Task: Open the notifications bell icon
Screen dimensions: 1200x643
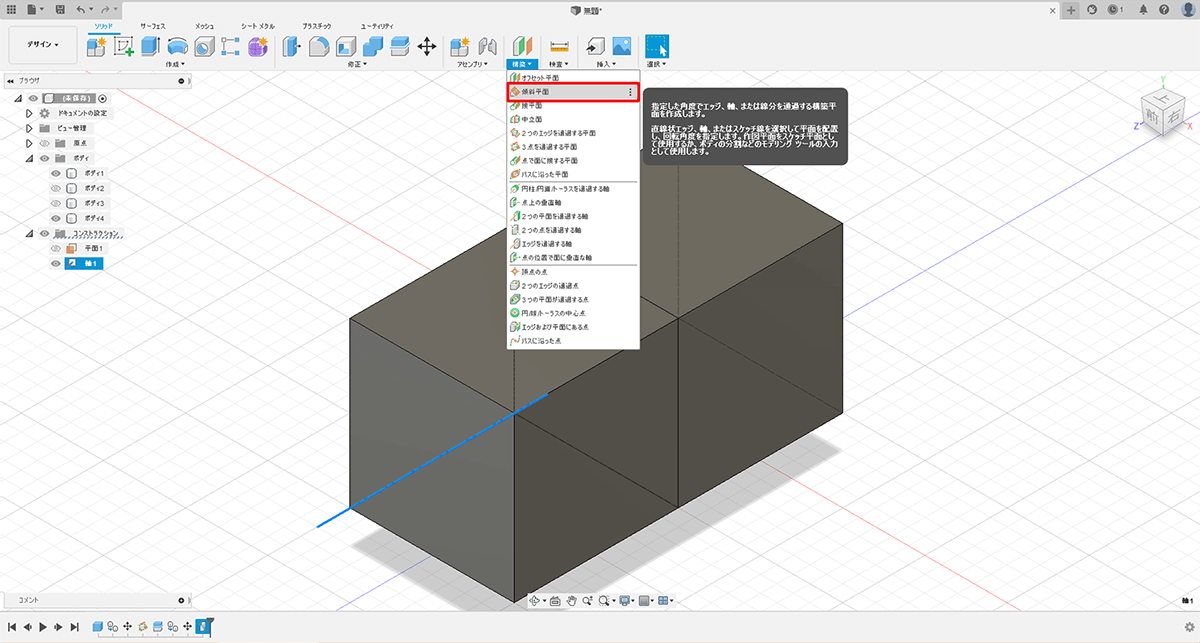Action: (x=1142, y=9)
